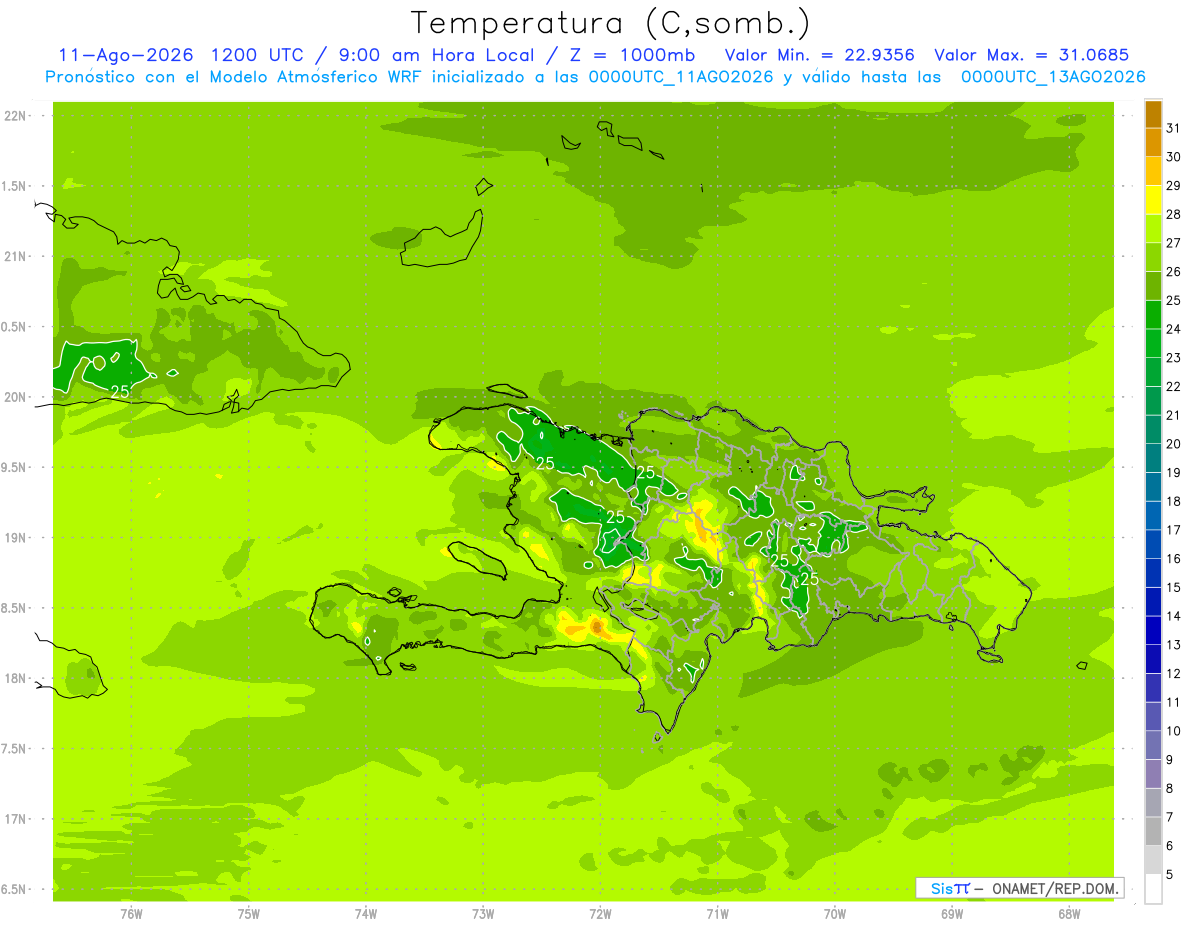Image resolution: width=1200 pixels, height=927 pixels.
Task: Click the '5' label on the color scale
Action: point(1170,875)
